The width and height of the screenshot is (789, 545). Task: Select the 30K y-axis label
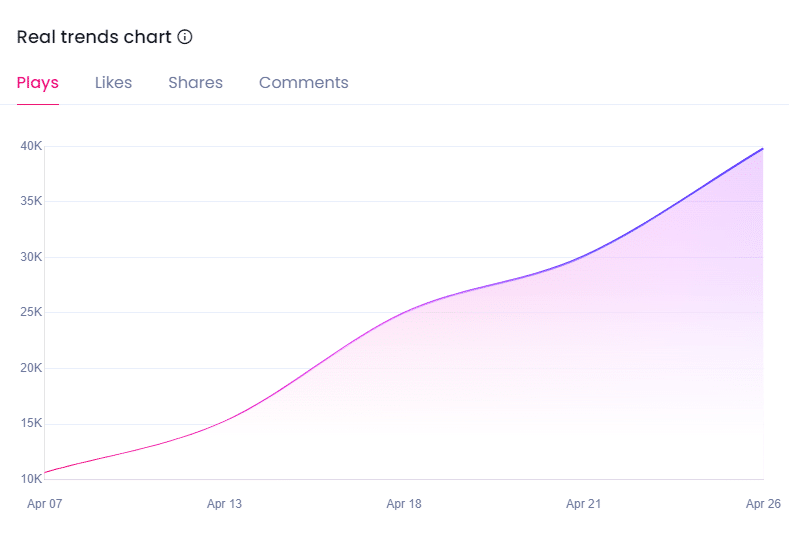tap(31, 257)
